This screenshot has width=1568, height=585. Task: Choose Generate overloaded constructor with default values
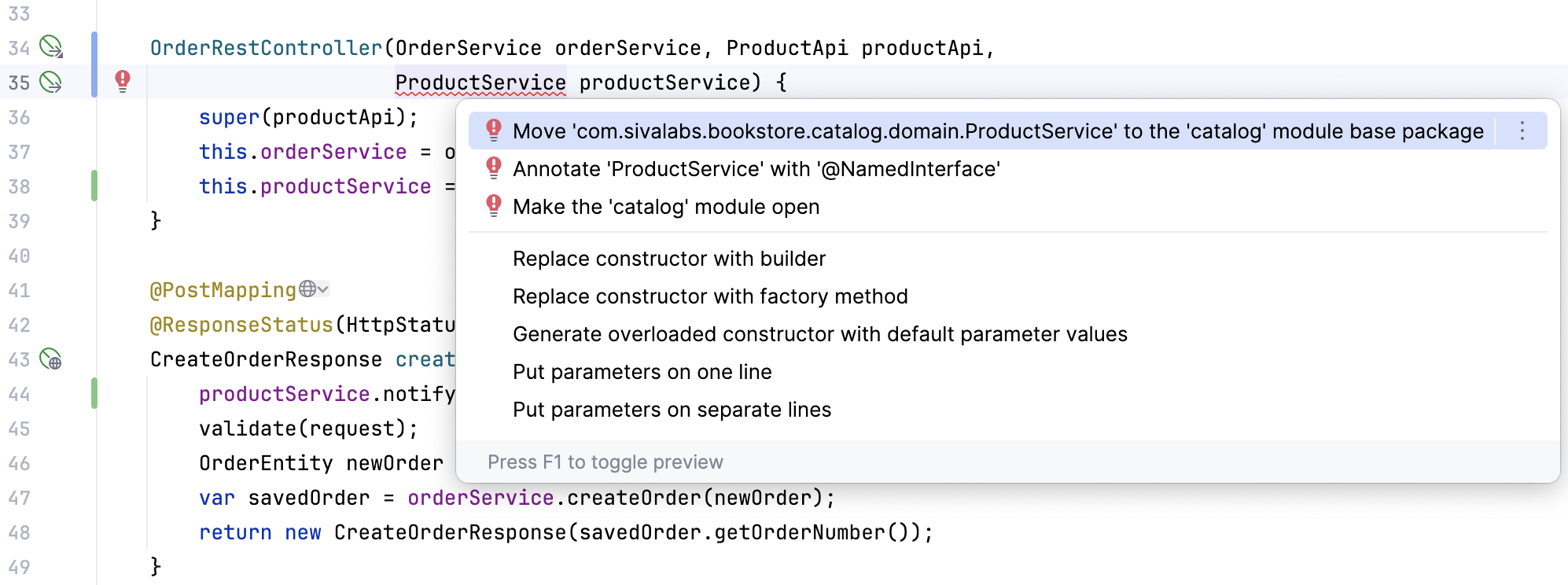click(x=819, y=334)
